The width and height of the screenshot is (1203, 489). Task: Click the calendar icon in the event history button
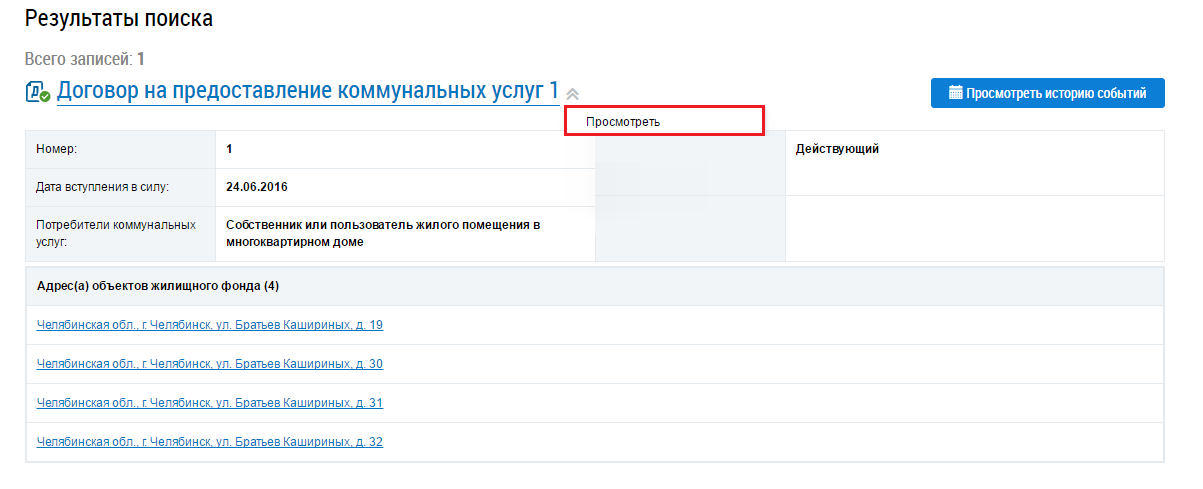[x=955, y=93]
